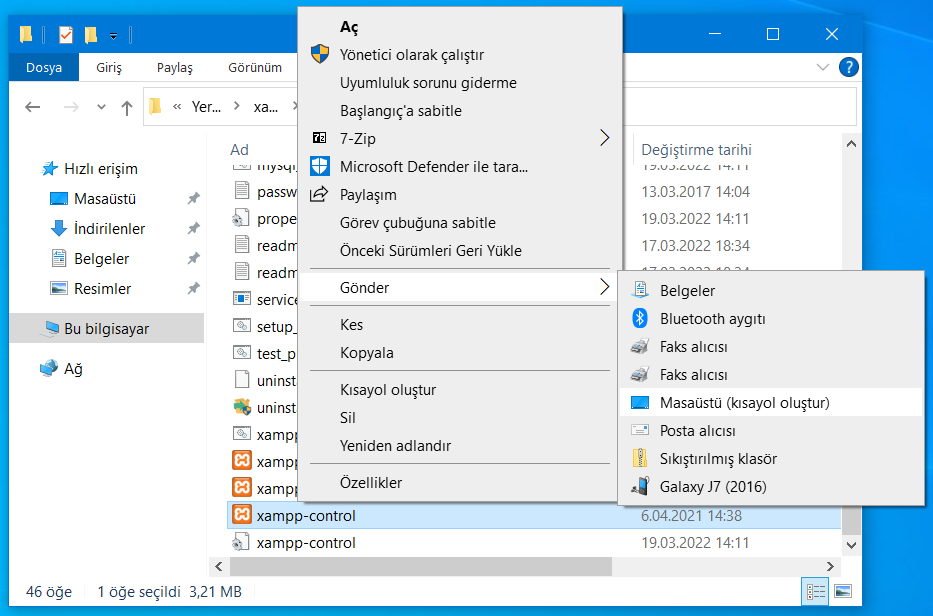Open the address bar overflow chevrons

tap(177, 107)
